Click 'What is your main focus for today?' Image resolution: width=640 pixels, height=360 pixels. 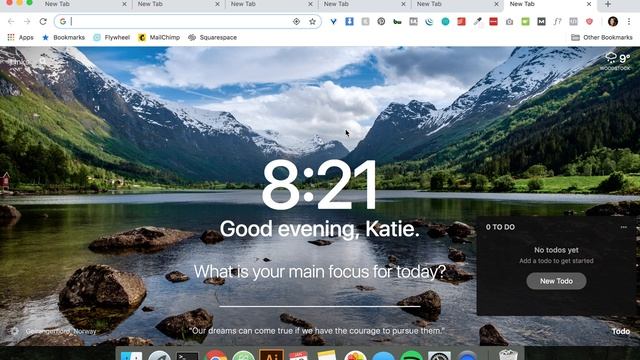[320, 271]
